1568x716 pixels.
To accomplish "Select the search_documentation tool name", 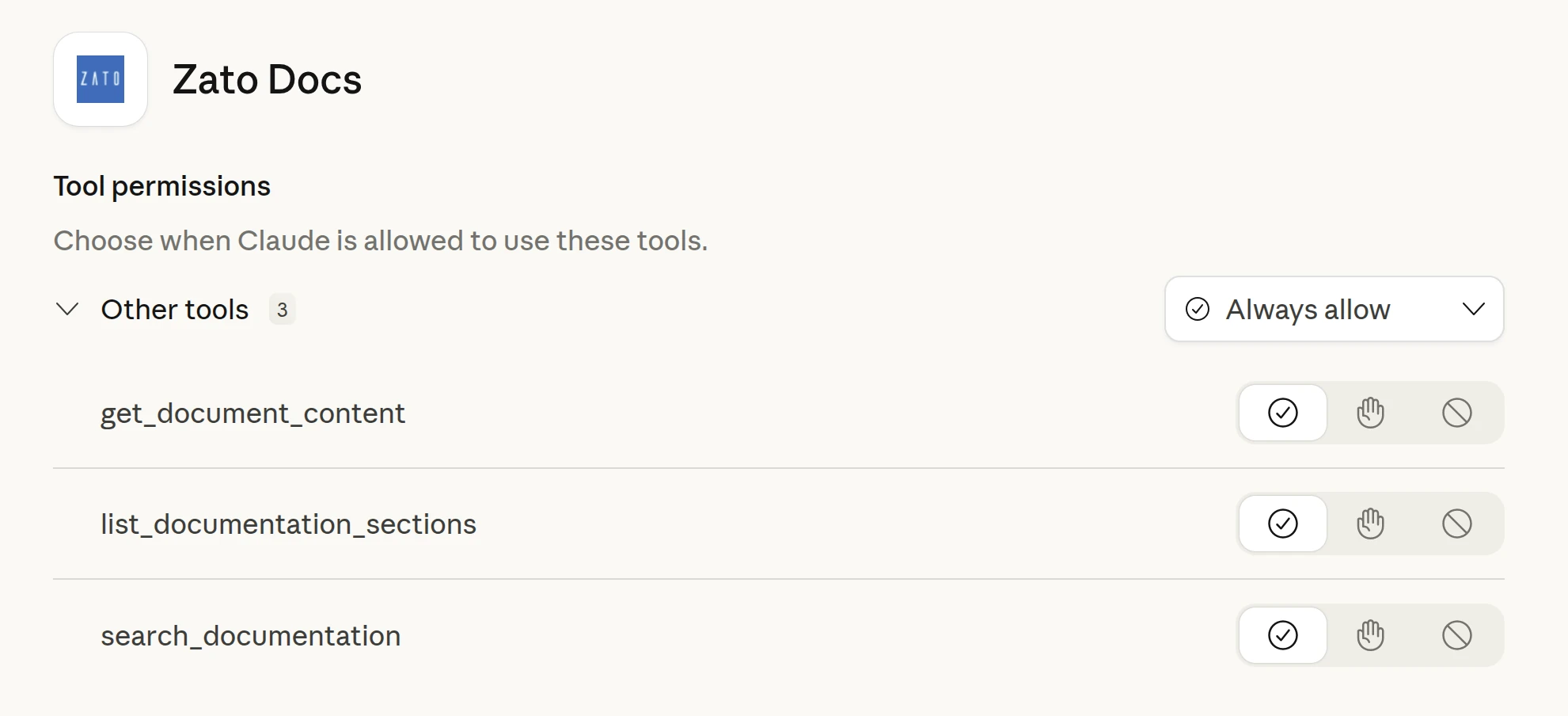I will [250, 636].
